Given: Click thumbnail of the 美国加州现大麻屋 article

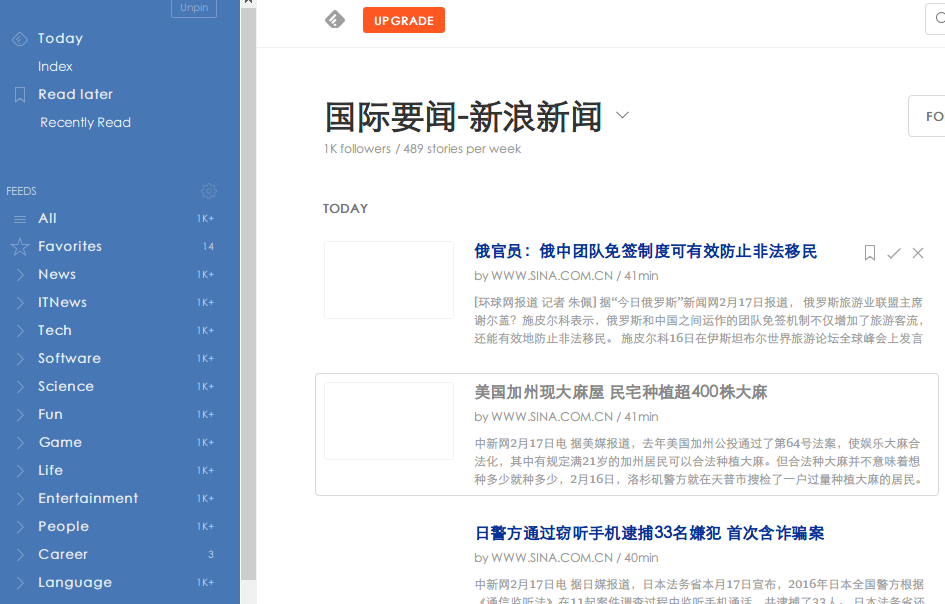Looking at the screenshot, I should pyautogui.click(x=389, y=421).
